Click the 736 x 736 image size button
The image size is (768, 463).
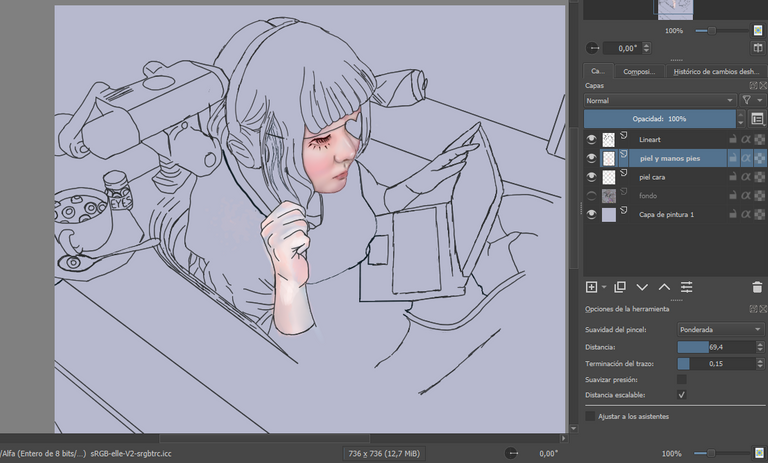(384, 453)
